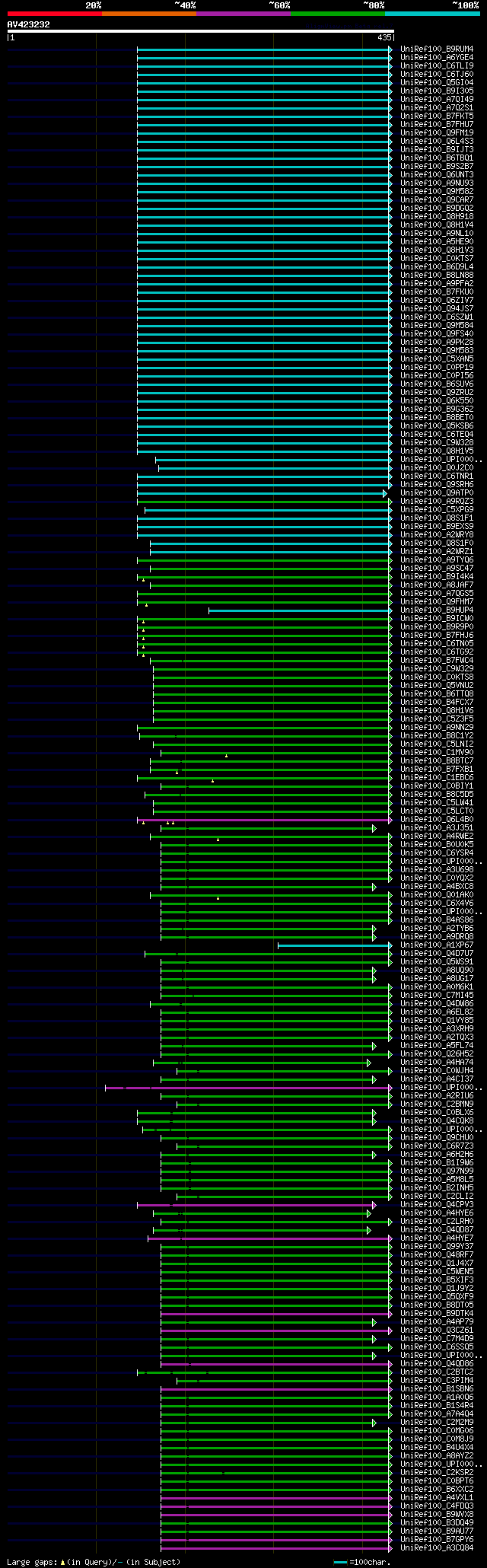
Task: Click the green ~80% identity legend bar
Action: point(338,13)
